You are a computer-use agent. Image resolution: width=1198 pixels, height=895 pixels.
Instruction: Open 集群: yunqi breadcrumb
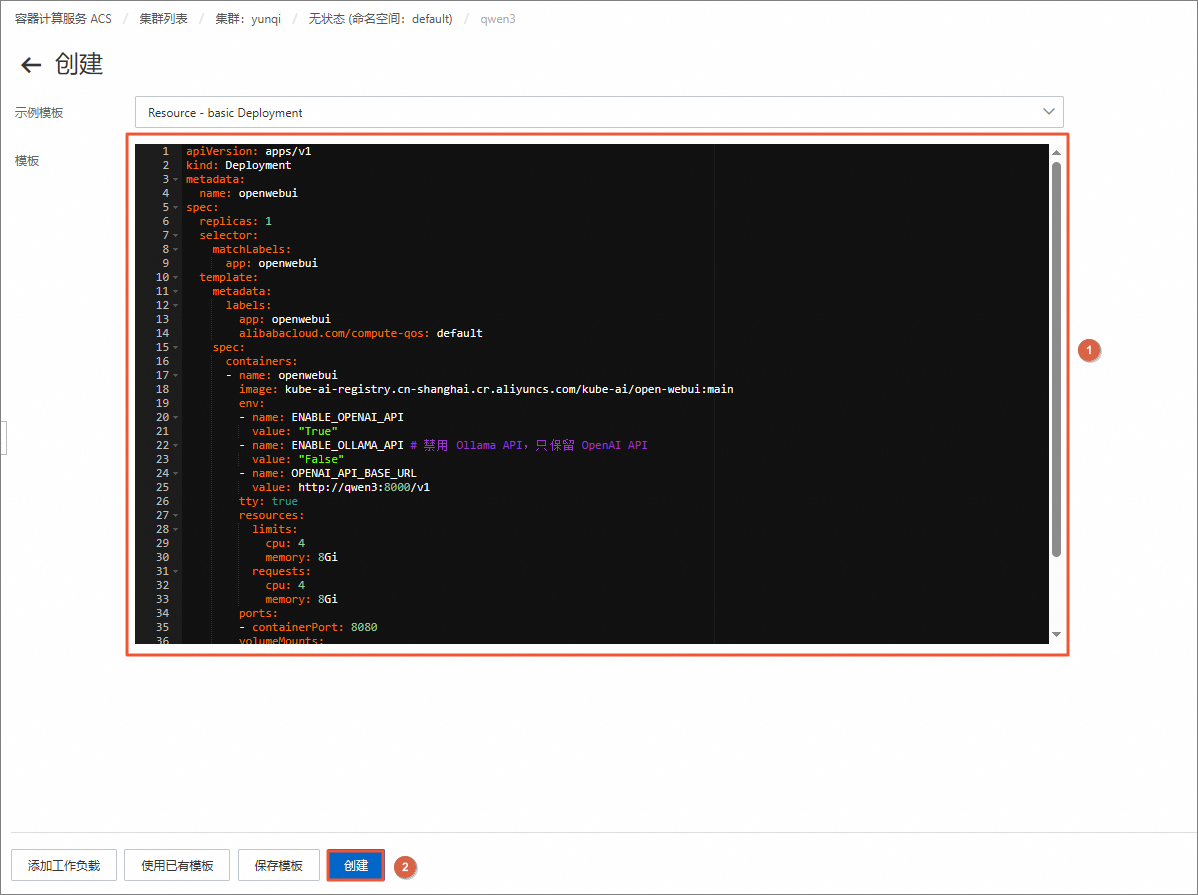pyautogui.click(x=248, y=18)
